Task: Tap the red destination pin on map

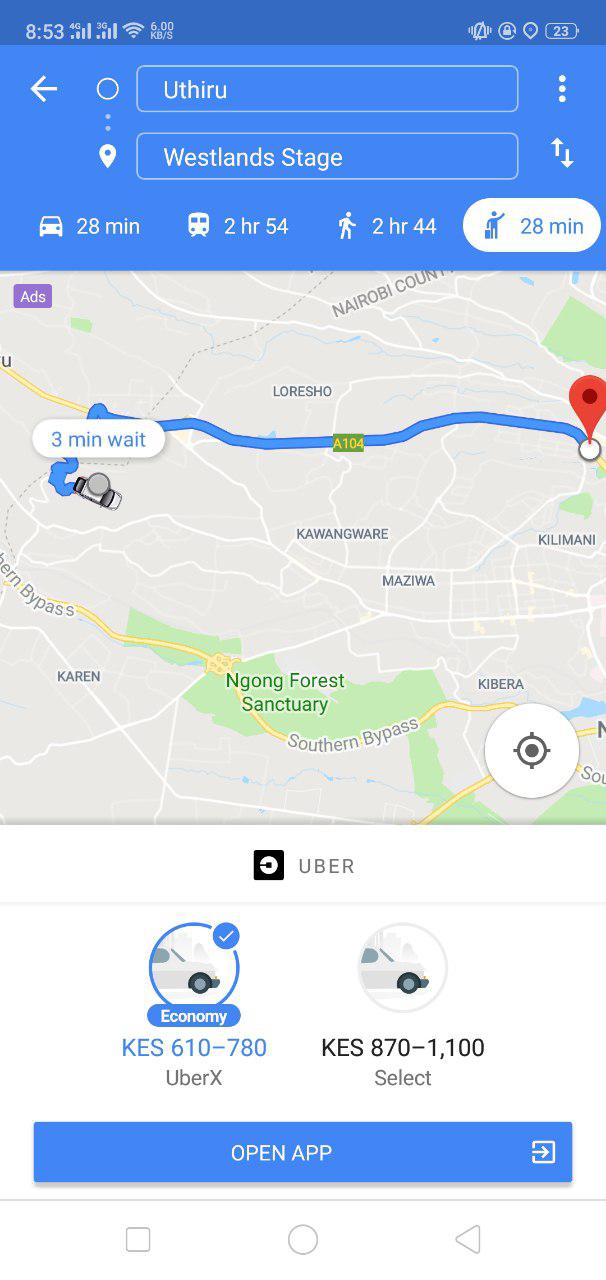Action: pos(588,407)
